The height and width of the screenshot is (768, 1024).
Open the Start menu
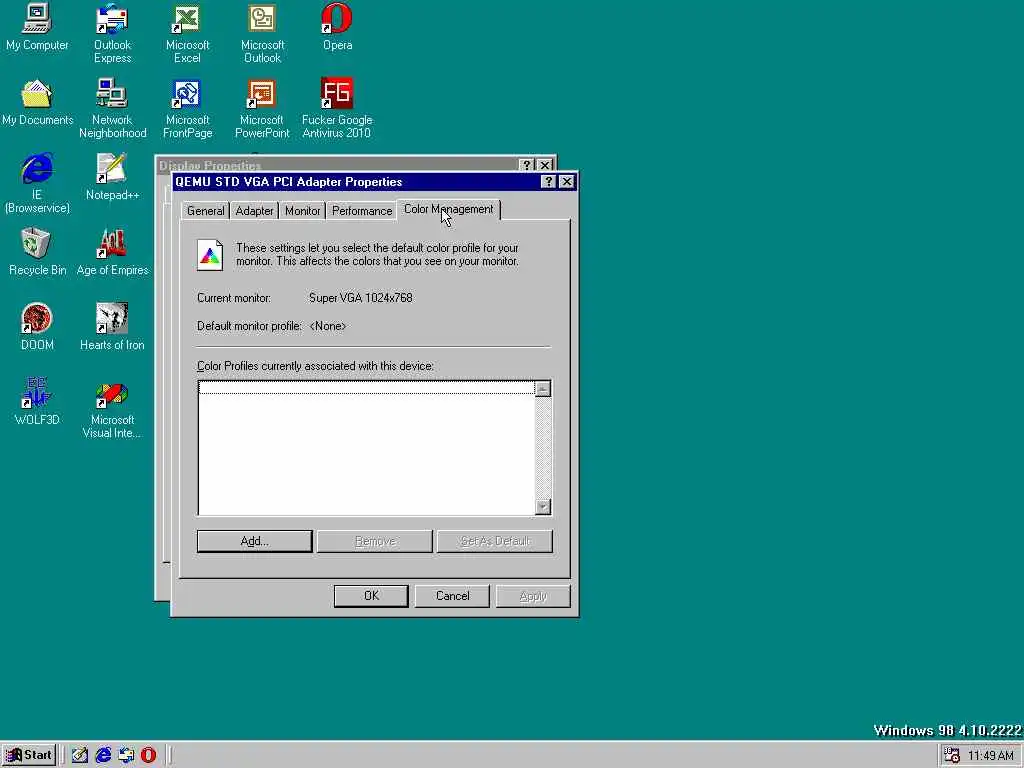[x=29, y=755]
